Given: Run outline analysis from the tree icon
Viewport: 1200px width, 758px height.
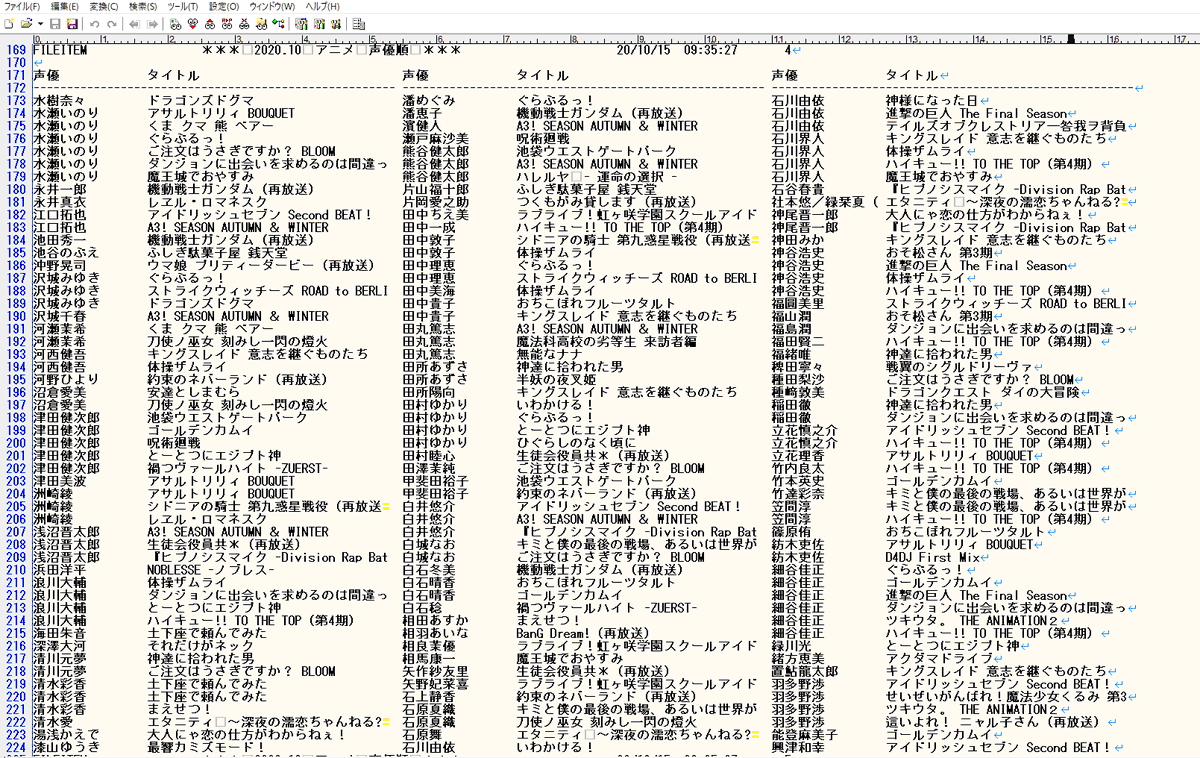Looking at the screenshot, I should 279,23.
